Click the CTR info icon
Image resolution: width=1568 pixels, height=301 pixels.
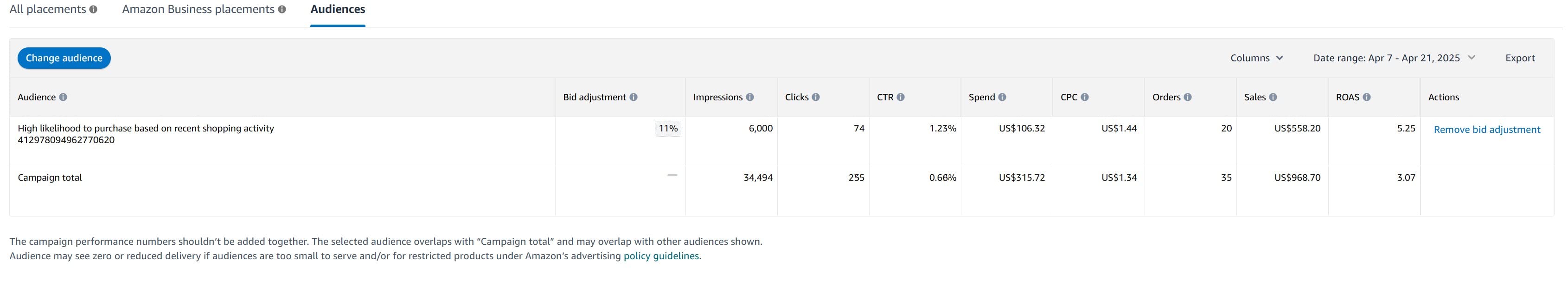pyautogui.click(x=902, y=96)
